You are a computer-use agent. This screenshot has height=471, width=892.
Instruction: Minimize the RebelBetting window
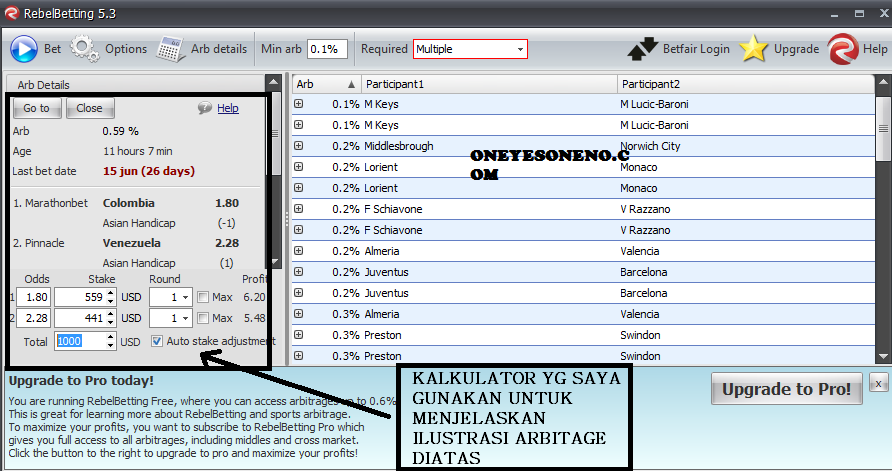(835, 14)
